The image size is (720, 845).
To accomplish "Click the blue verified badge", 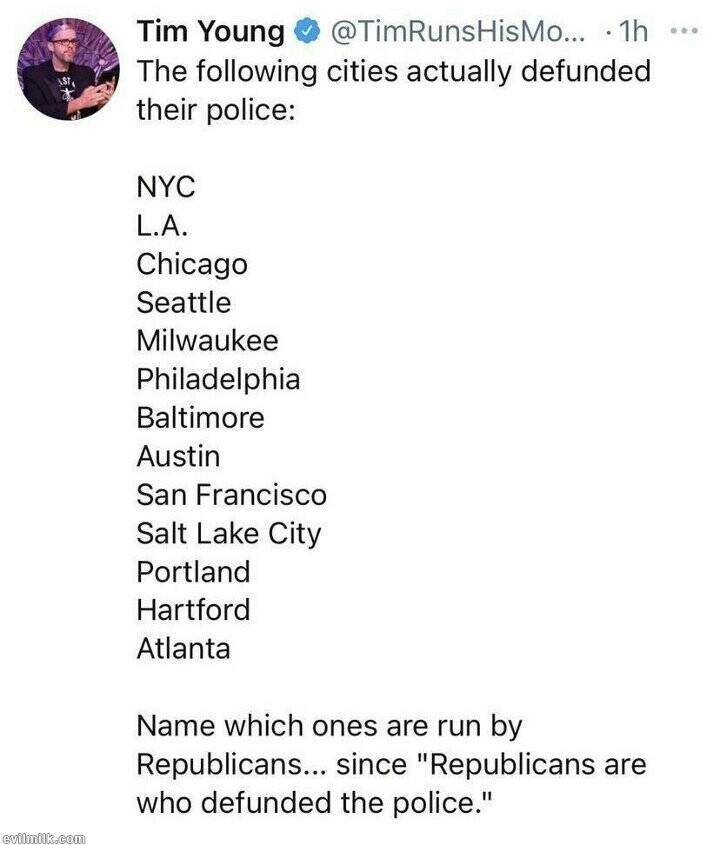I will pyautogui.click(x=305, y=33).
